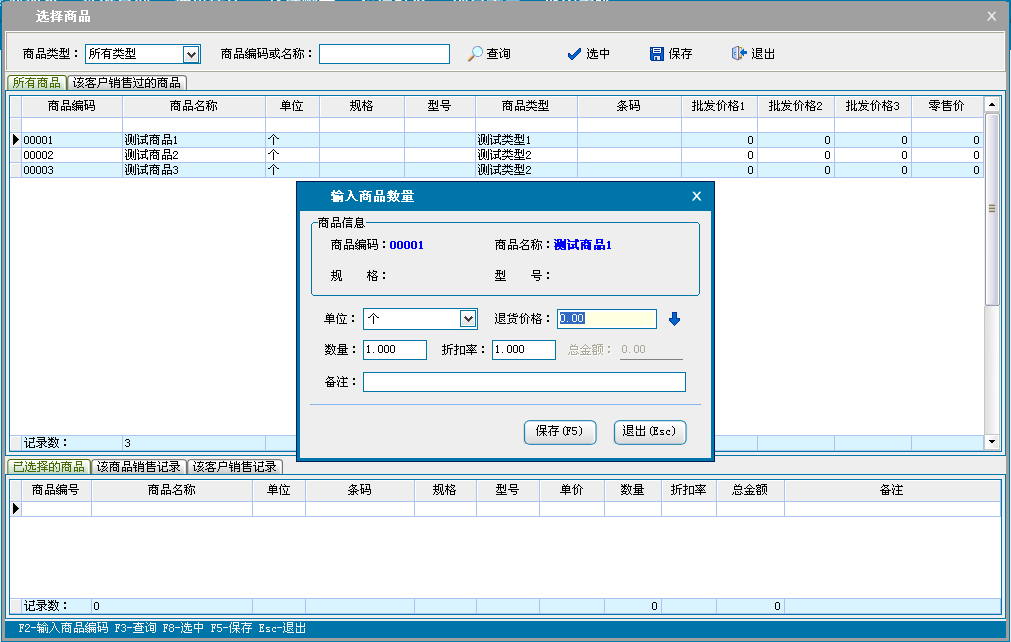Image resolution: width=1011 pixels, height=642 pixels.
Task: Click the 商品编码或名称 search box
Action: point(384,54)
